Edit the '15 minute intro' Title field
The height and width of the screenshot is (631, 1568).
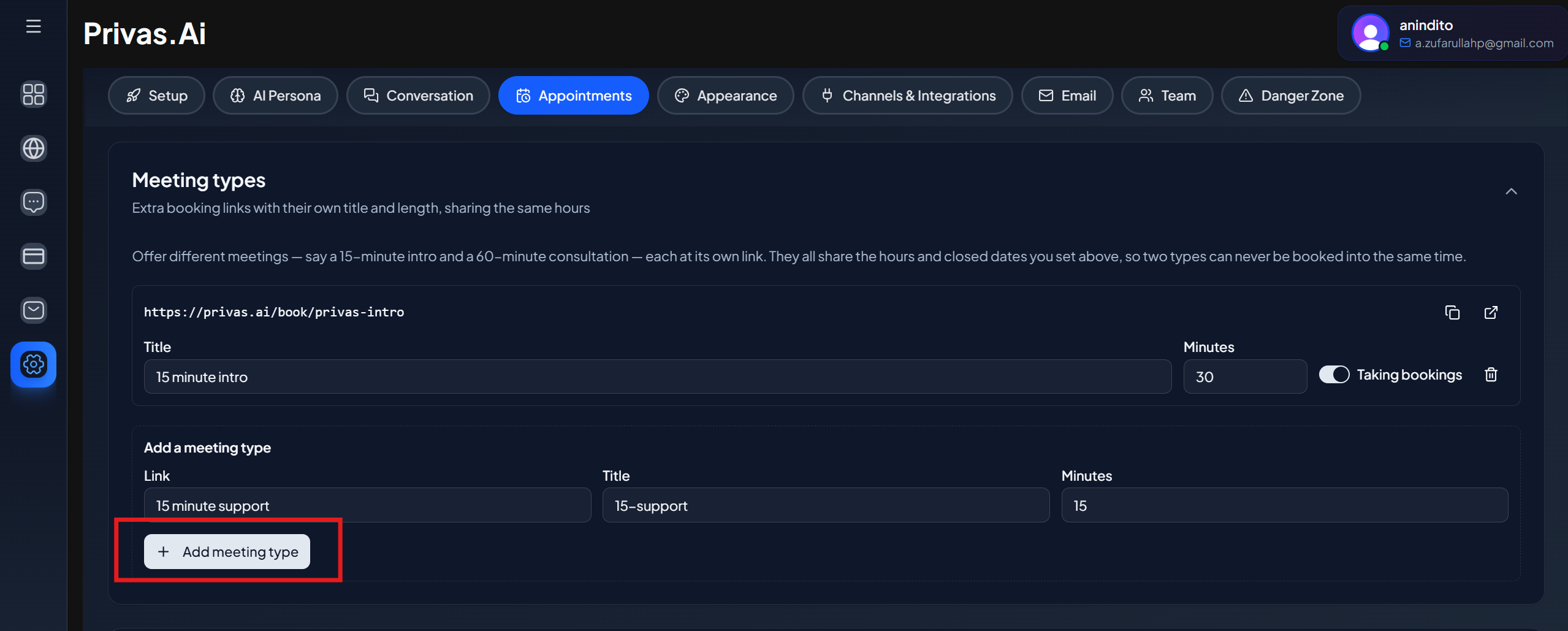(657, 377)
